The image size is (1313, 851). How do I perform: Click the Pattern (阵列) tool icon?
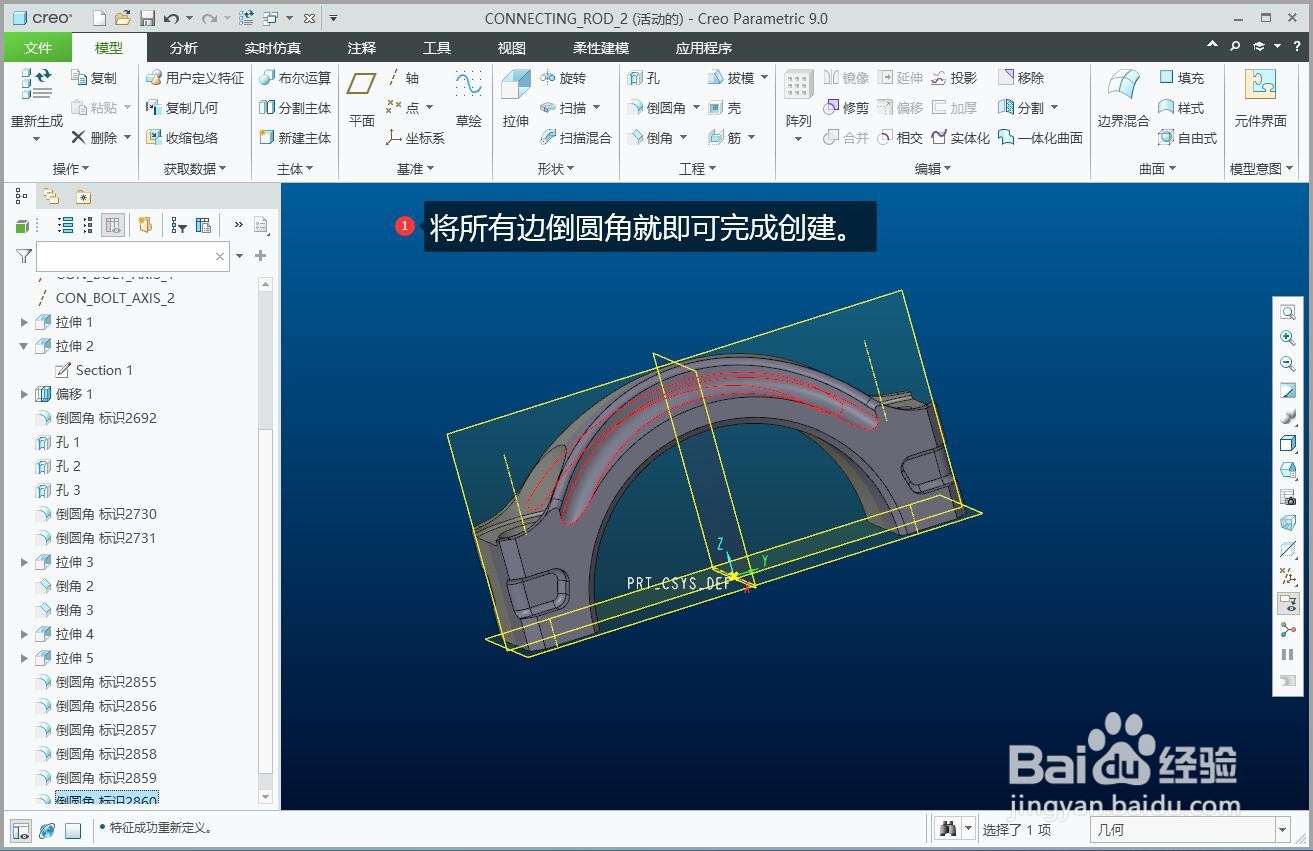(798, 84)
